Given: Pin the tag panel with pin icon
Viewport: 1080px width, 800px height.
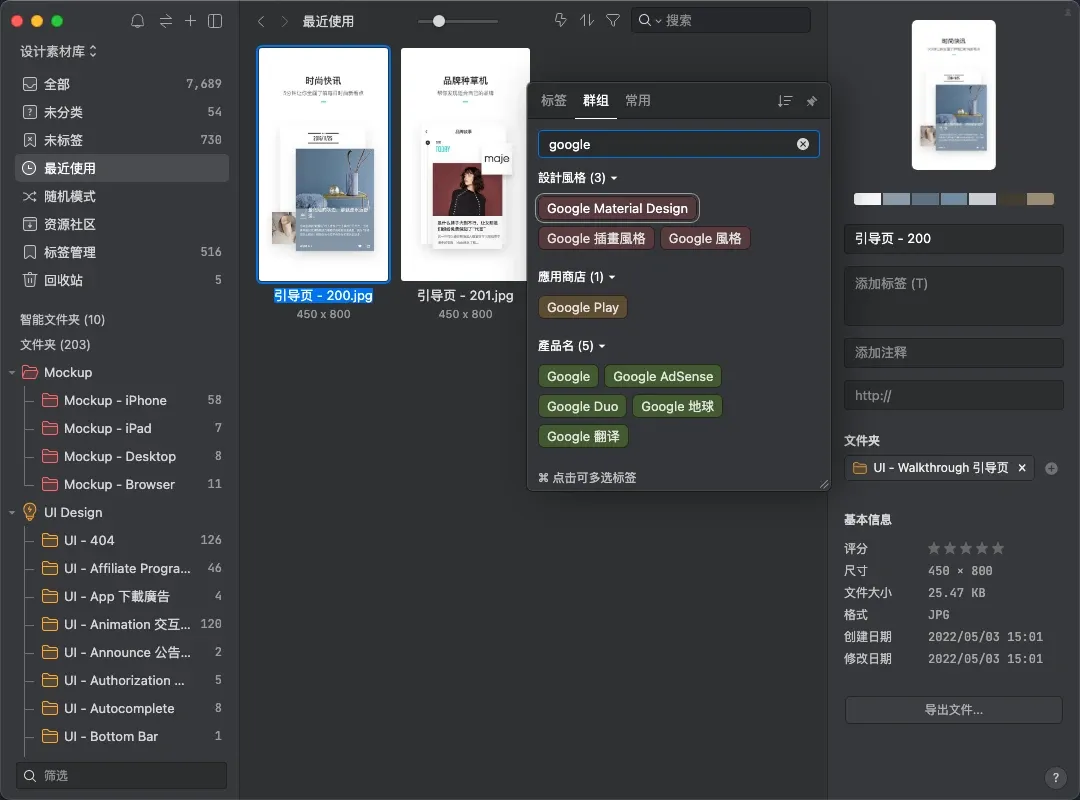Looking at the screenshot, I should tap(811, 101).
